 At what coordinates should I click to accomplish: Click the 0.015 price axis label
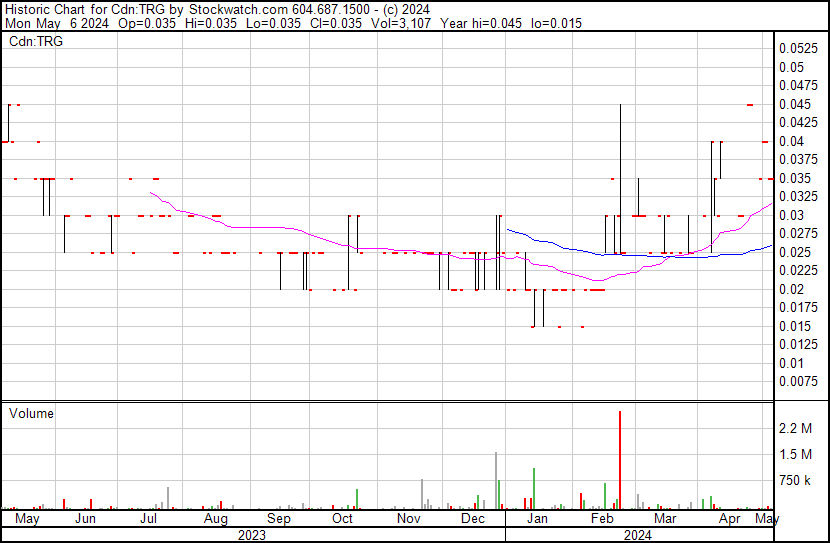click(795, 326)
